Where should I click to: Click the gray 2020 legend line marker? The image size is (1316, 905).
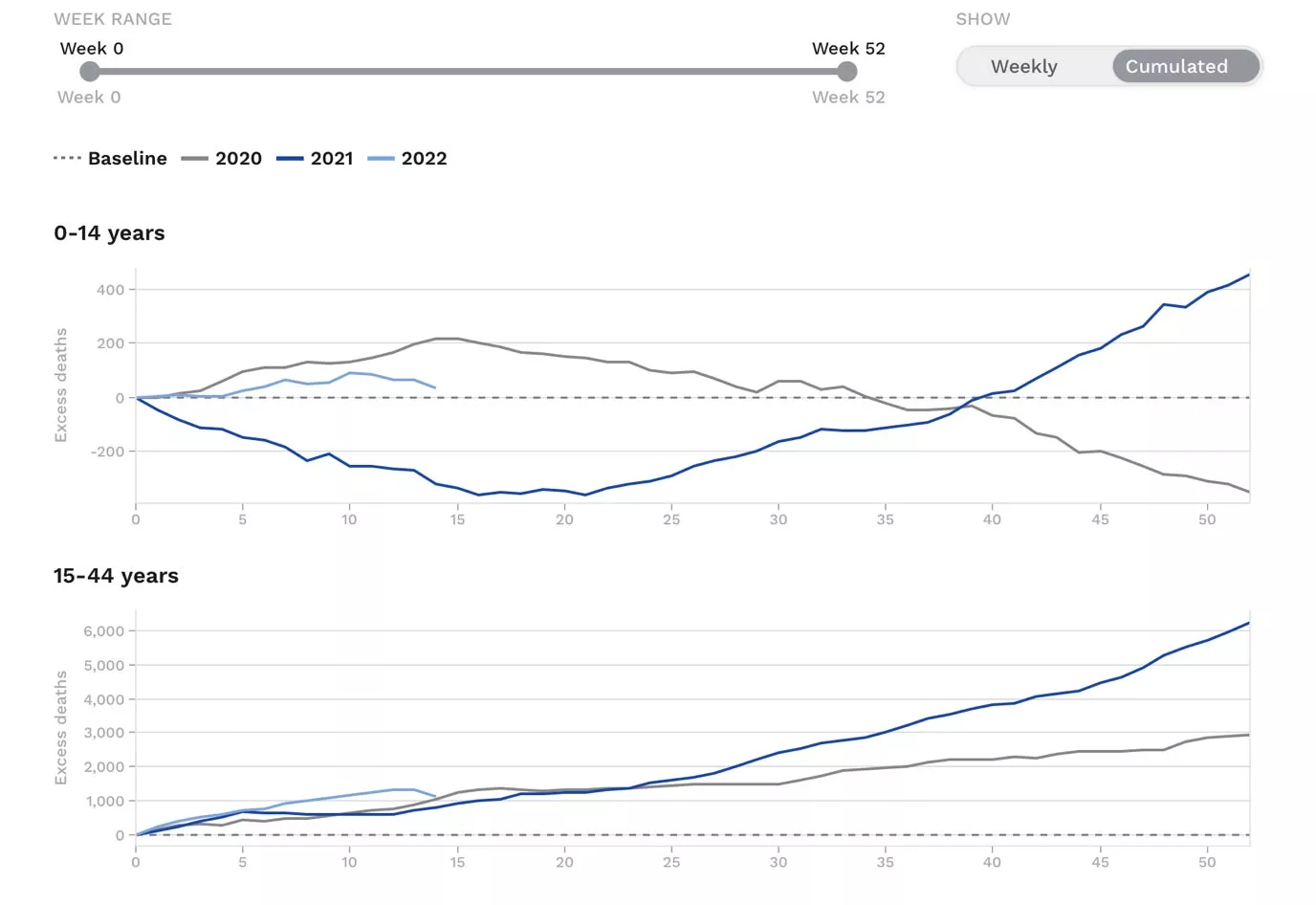coord(194,159)
